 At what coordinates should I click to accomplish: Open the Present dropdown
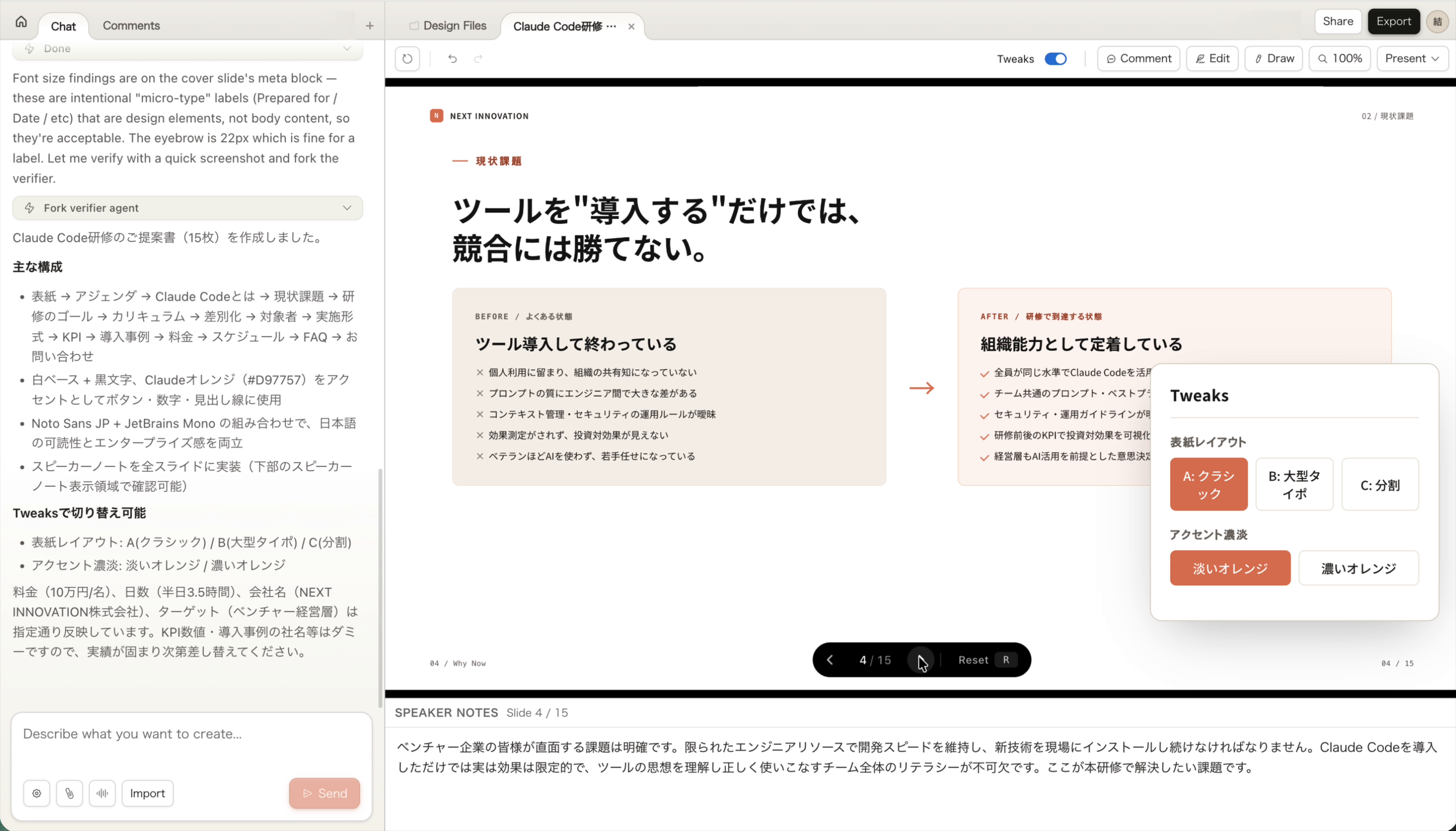pyautogui.click(x=1412, y=58)
